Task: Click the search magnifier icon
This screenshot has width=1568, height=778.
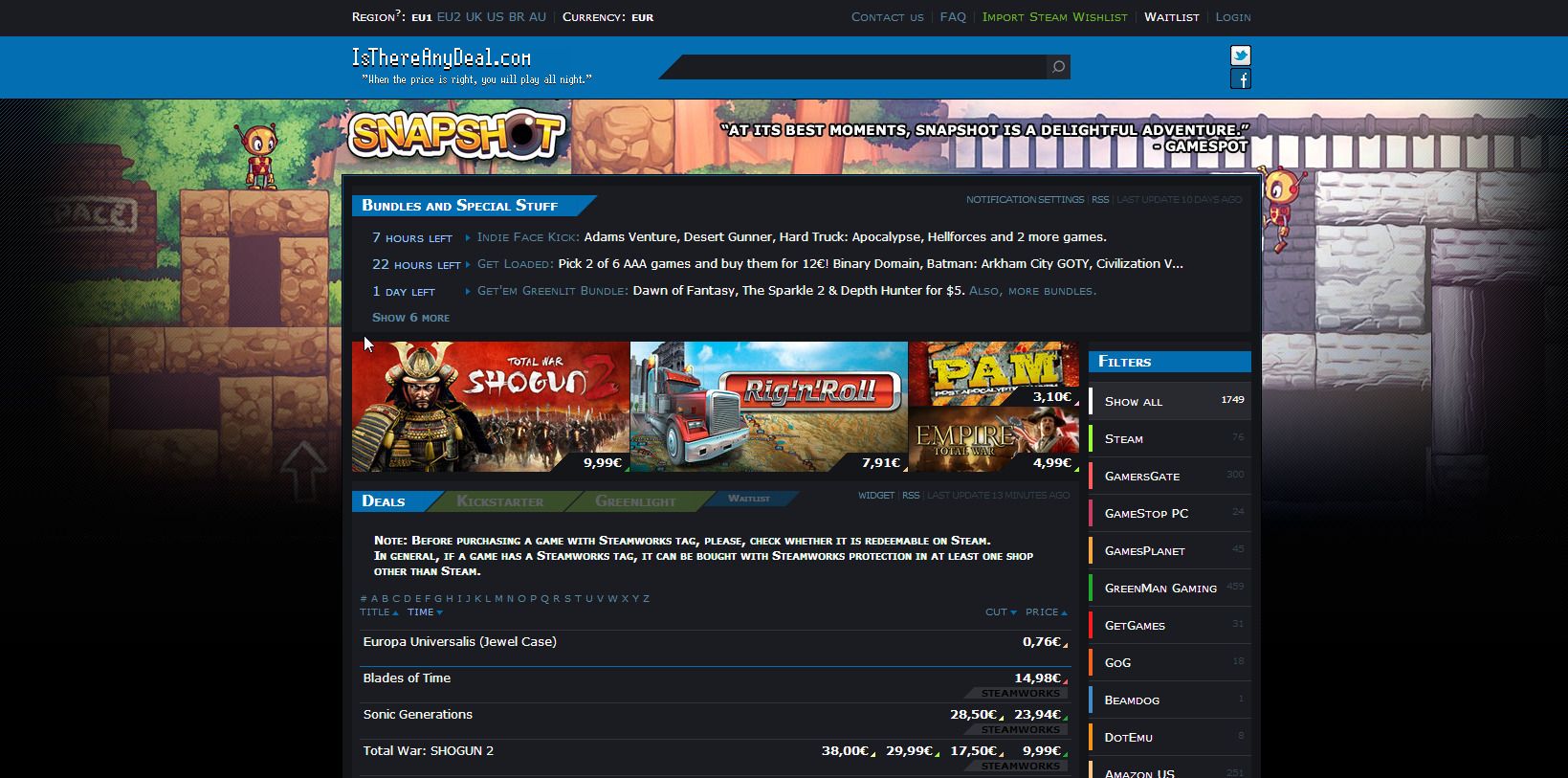Action: [1058, 67]
